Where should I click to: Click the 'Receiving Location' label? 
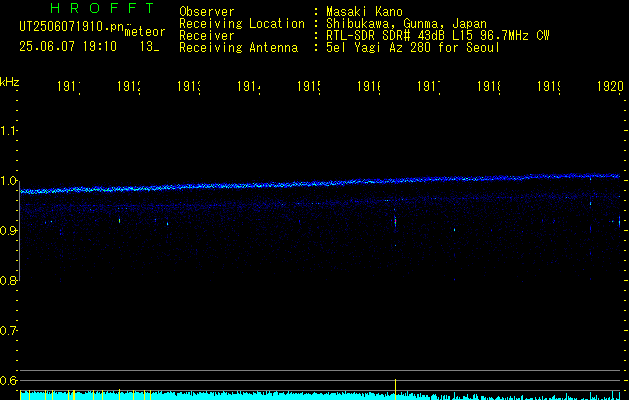click(242, 24)
